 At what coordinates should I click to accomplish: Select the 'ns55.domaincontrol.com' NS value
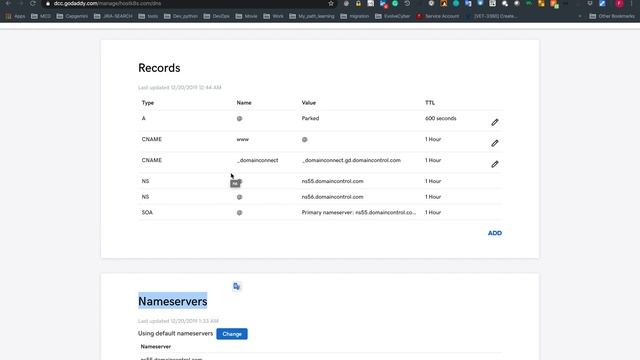coord(332,181)
